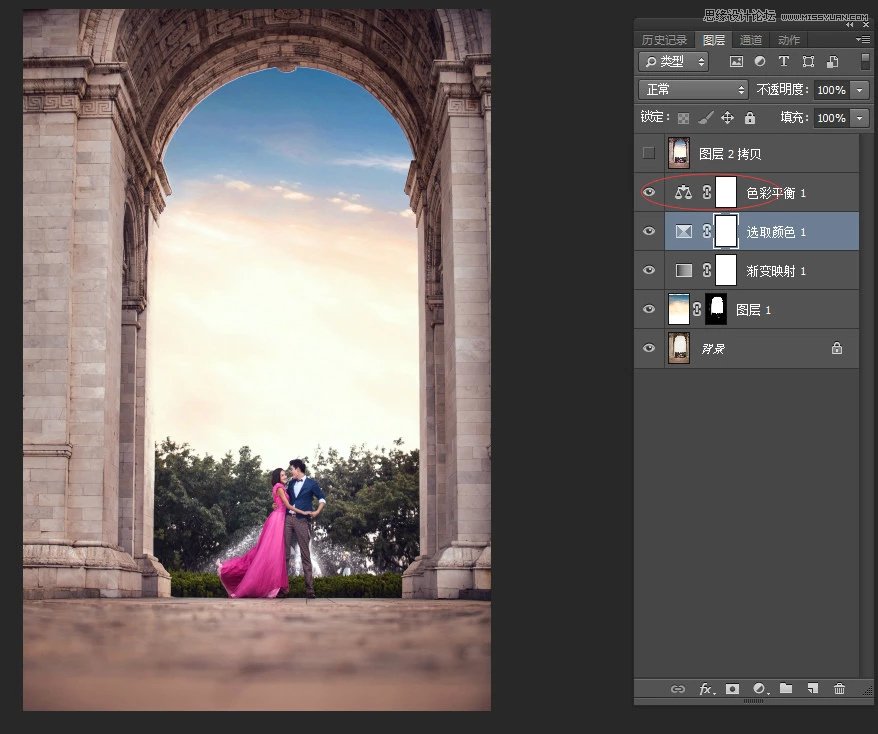
Task: Open the 通道 tab
Action: point(750,40)
